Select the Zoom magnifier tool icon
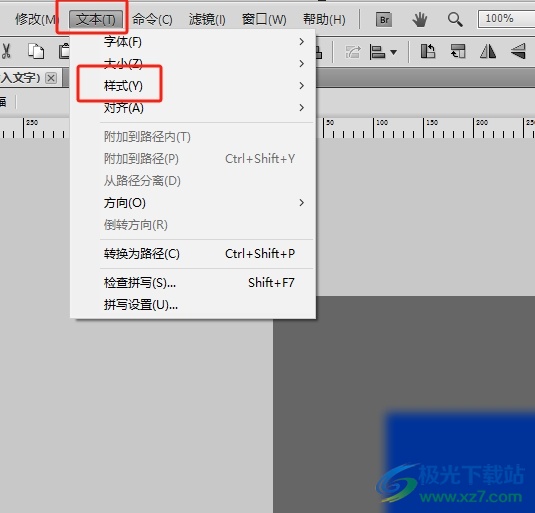Viewport: 535px width, 513px height. tap(455, 19)
